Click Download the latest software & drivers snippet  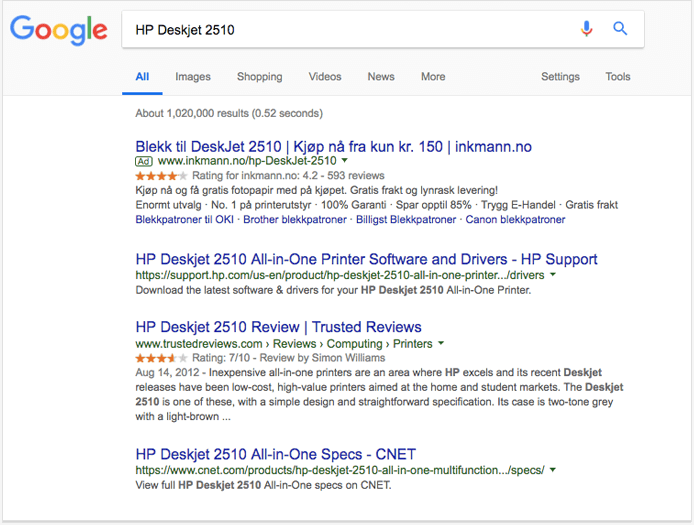(333, 290)
